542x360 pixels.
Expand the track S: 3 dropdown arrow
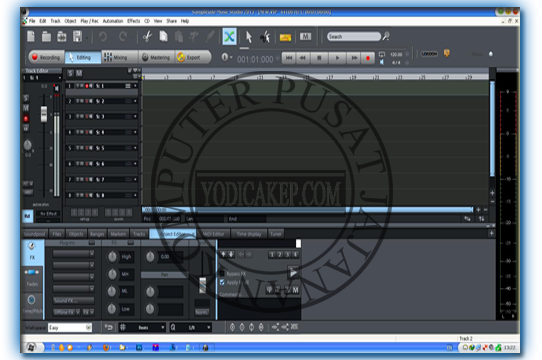[135, 117]
